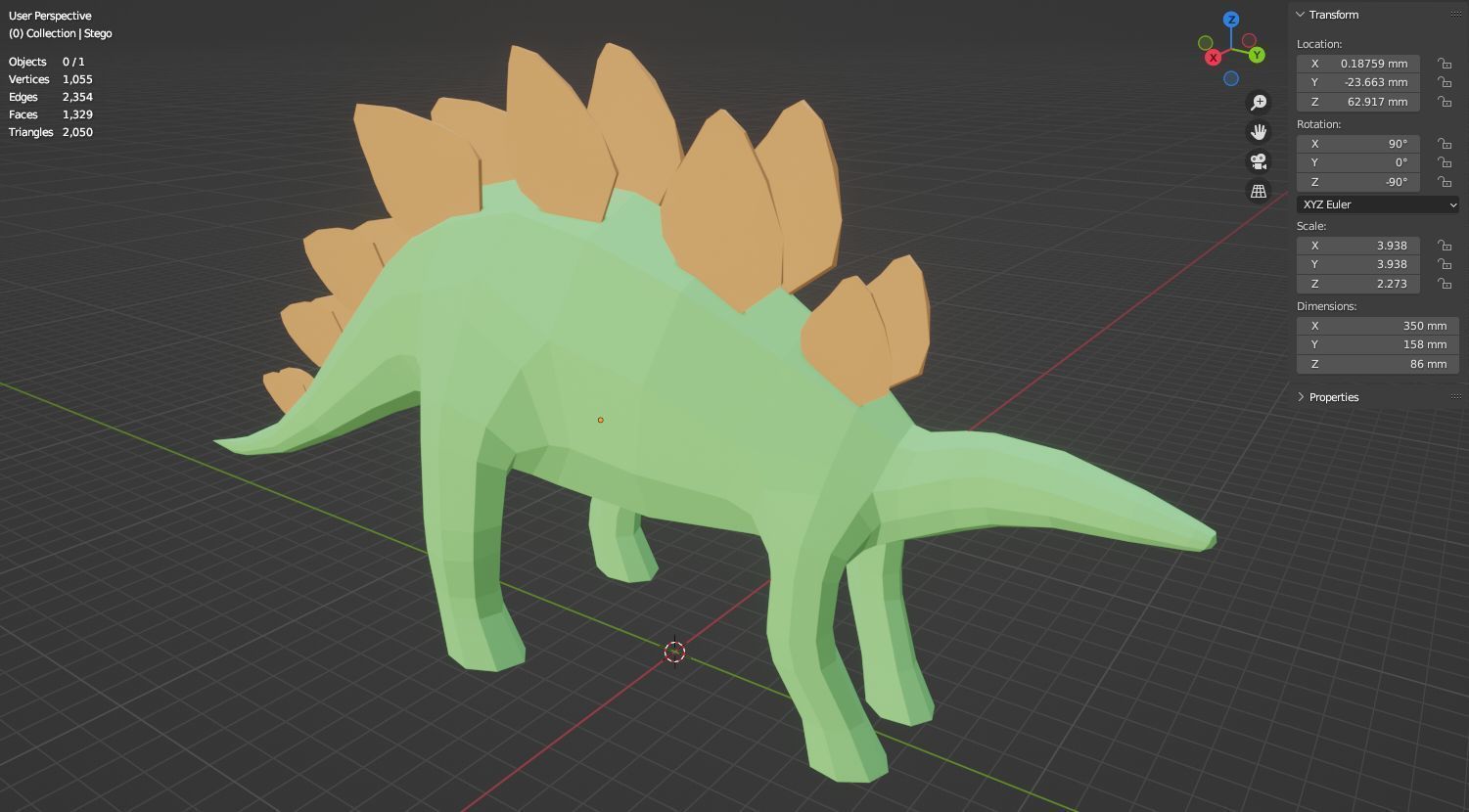The width and height of the screenshot is (1469, 812).
Task: Click the Scale Y field 3.938
Action: coord(1358,264)
